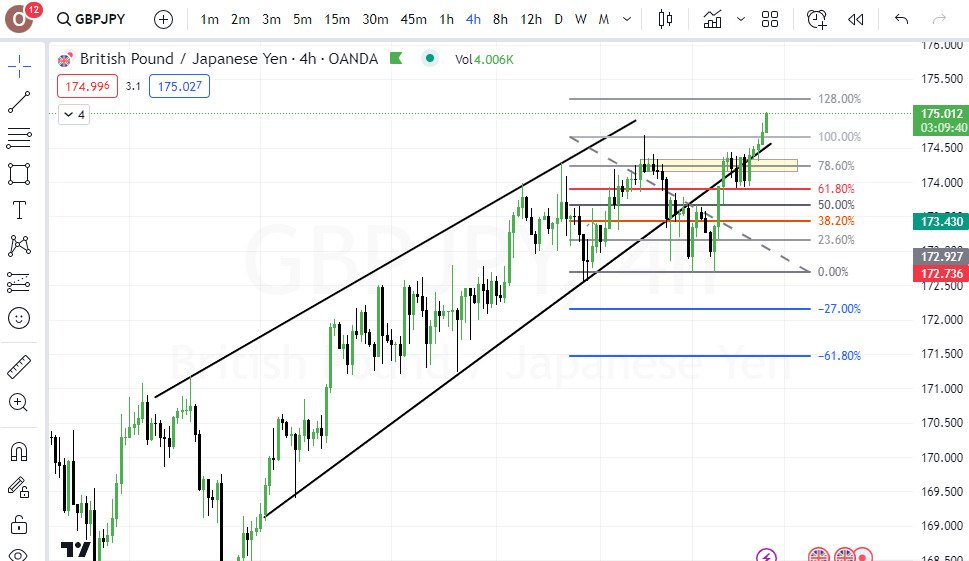Activate the zoom in tool
Image resolution: width=969 pixels, height=561 pixels.
[19, 403]
